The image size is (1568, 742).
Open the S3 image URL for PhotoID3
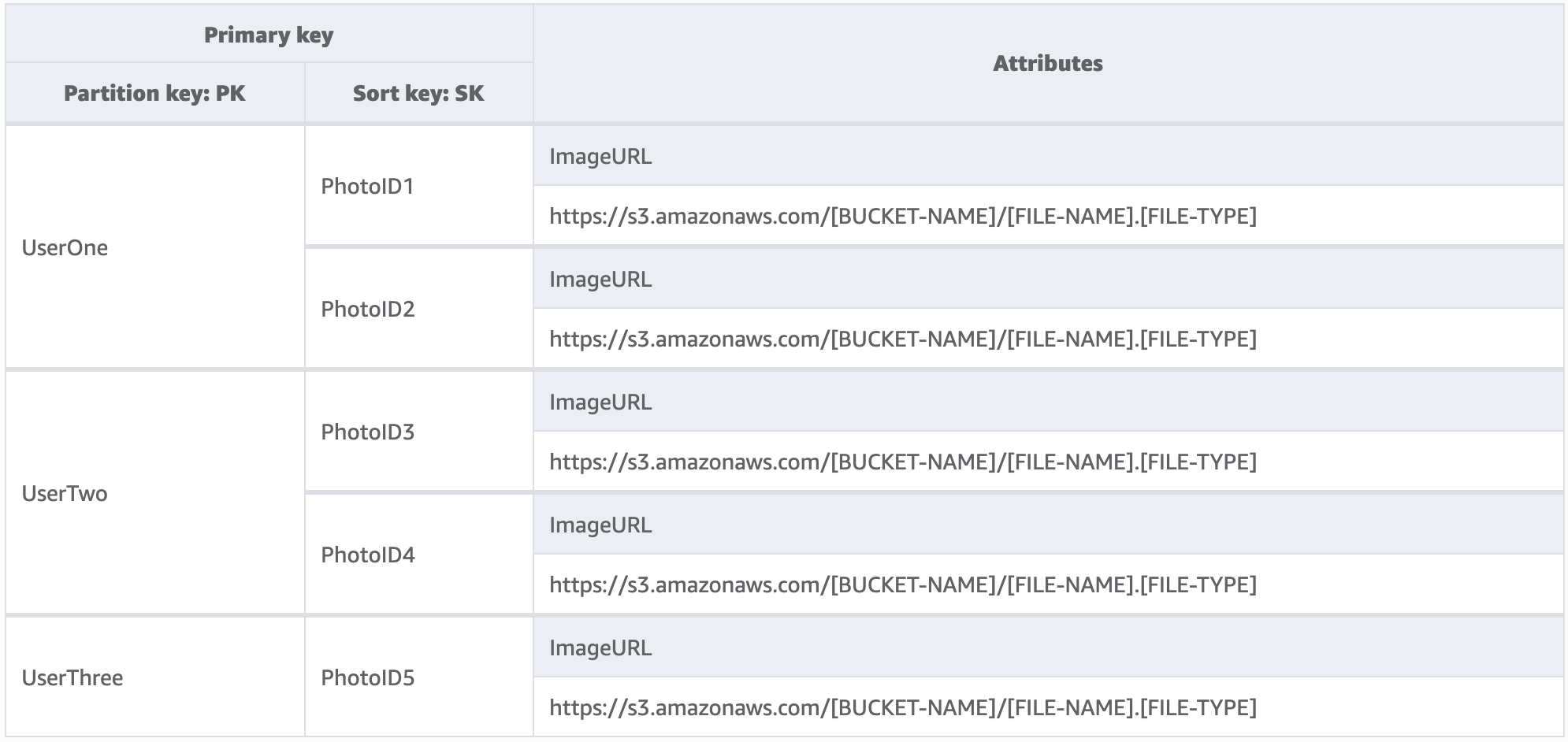(x=902, y=462)
